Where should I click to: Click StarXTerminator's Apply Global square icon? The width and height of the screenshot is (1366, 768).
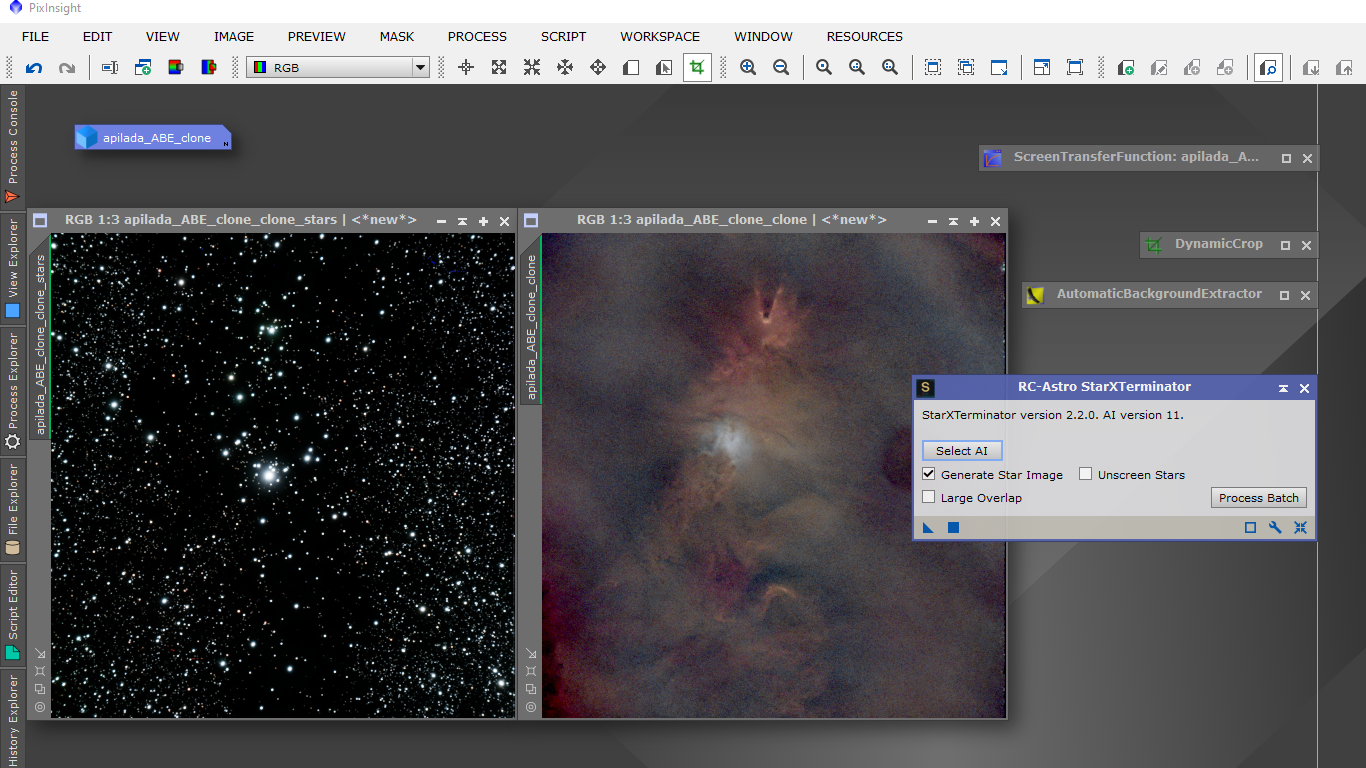click(953, 528)
